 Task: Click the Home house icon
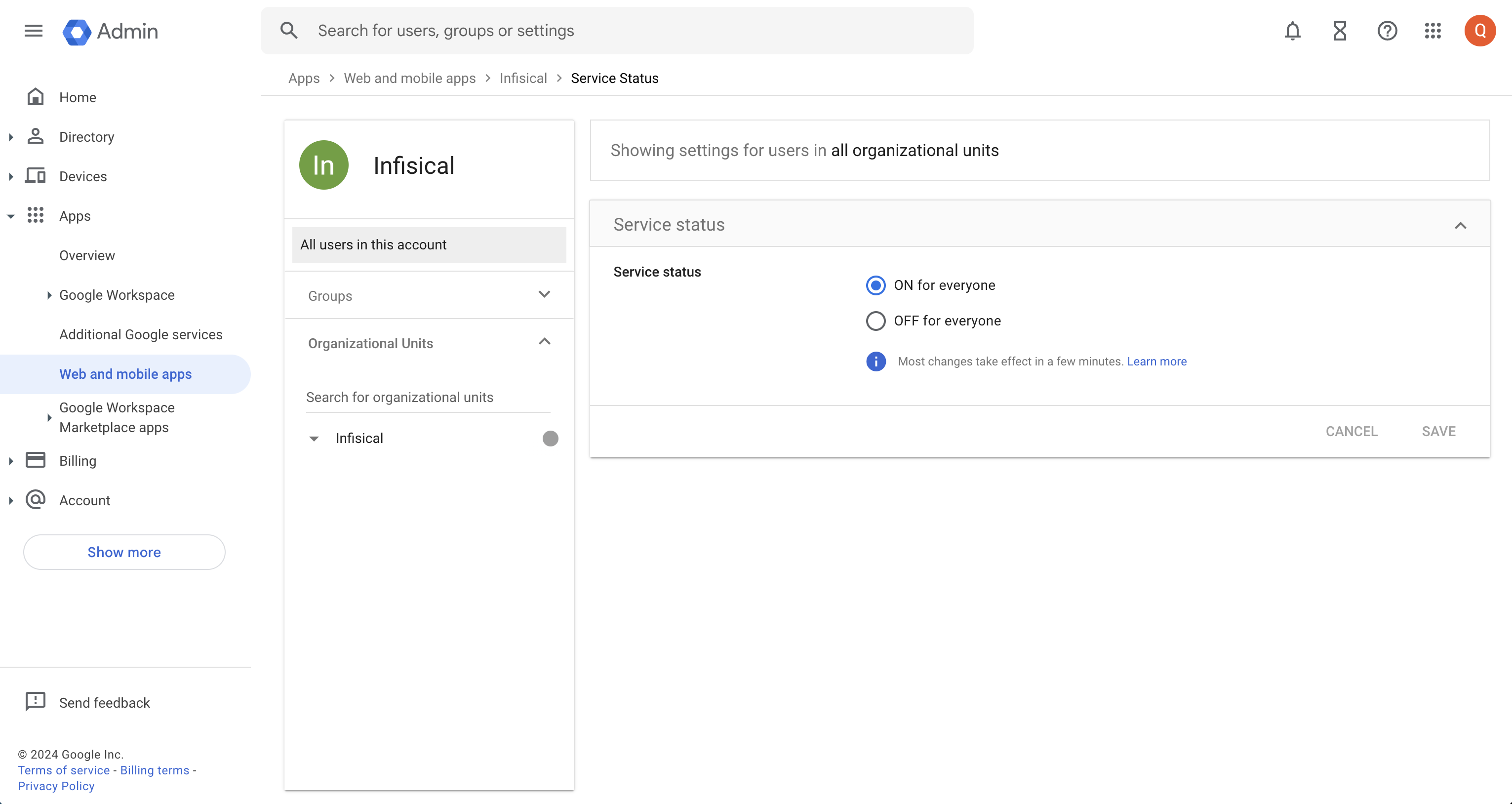click(x=35, y=97)
